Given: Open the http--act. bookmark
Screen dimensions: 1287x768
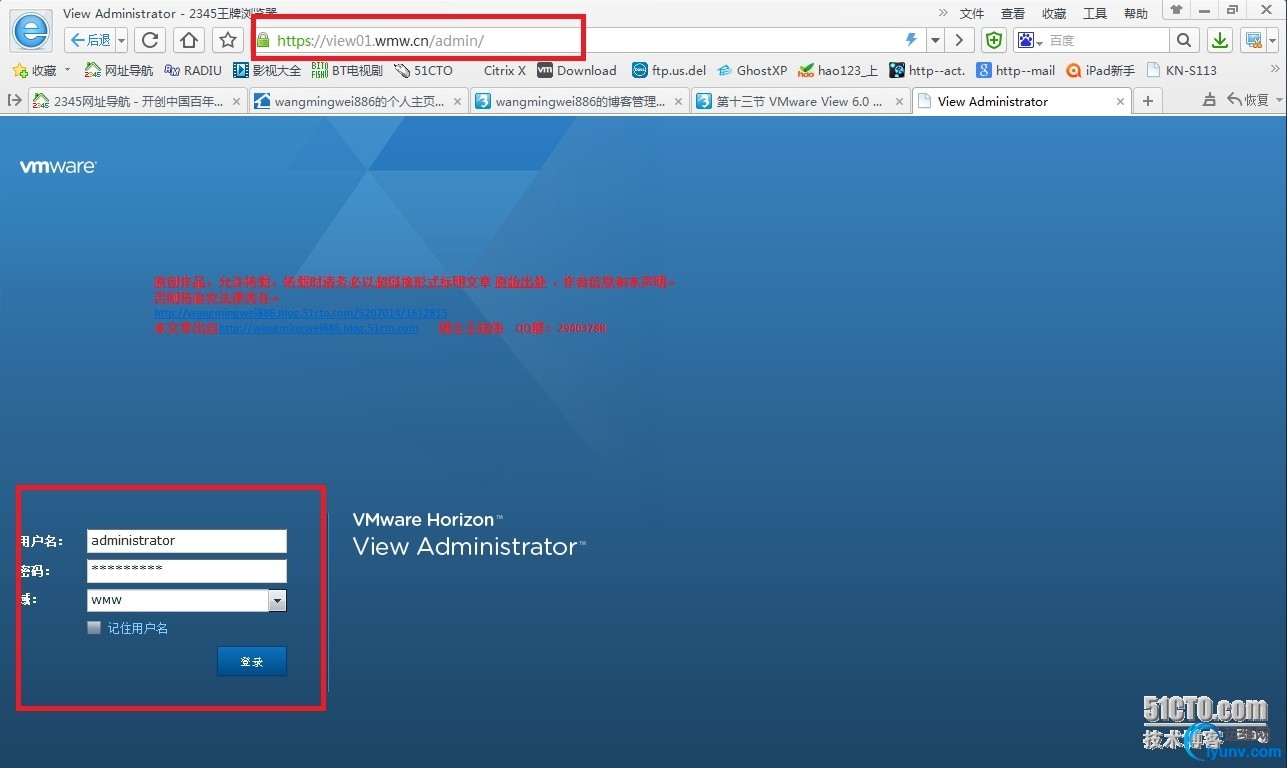Looking at the screenshot, I should tap(927, 70).
